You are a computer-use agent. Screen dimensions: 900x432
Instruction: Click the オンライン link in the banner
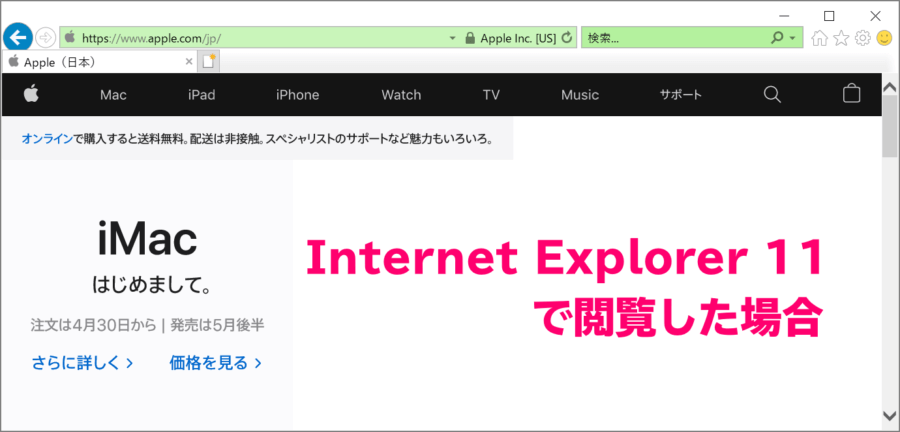[47, 138]
